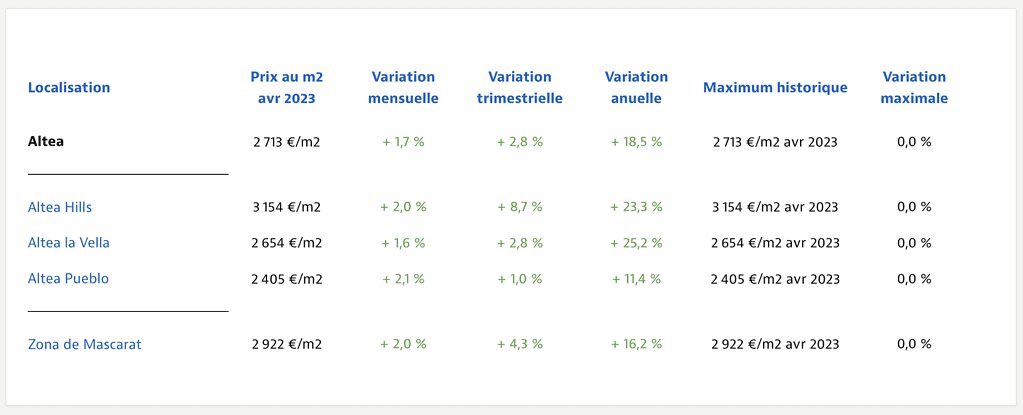Viewport: 1023px width, 415px height.
Task: Click Altea's 2 713 €/m2 price cell
Action: click(286, 142)
